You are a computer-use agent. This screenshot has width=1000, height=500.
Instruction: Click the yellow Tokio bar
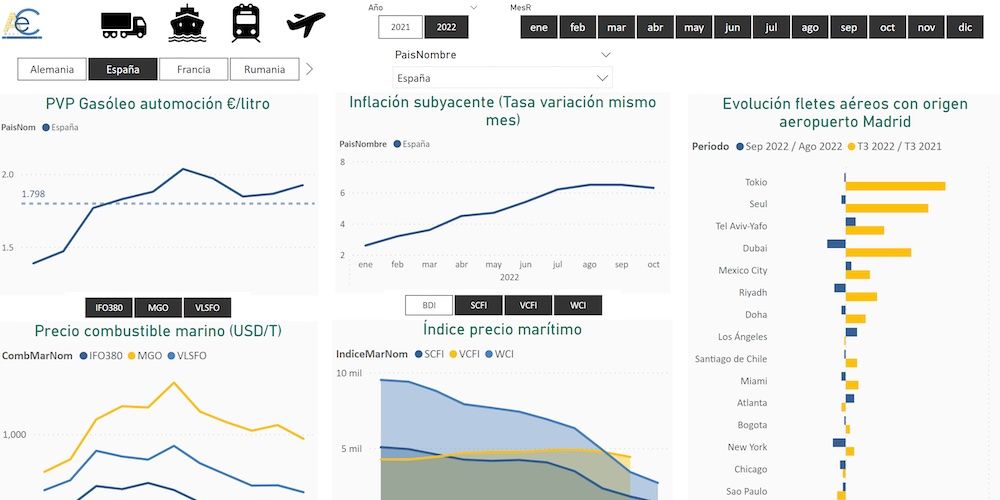click(895, 186)
